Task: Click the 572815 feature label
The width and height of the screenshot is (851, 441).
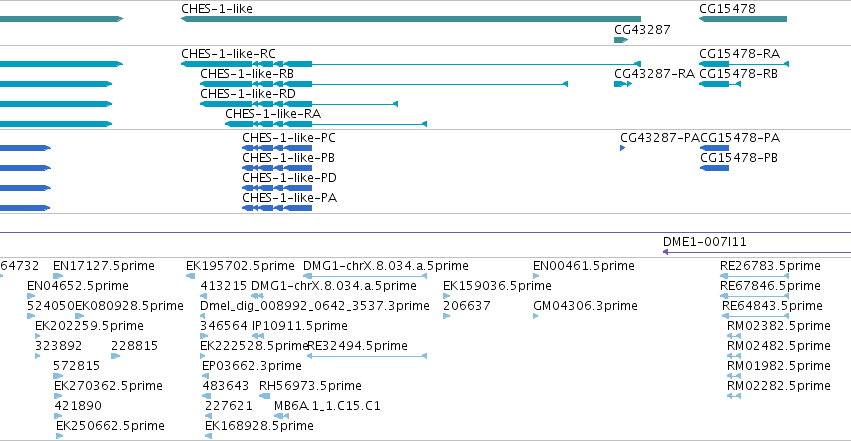Action: 77,366
